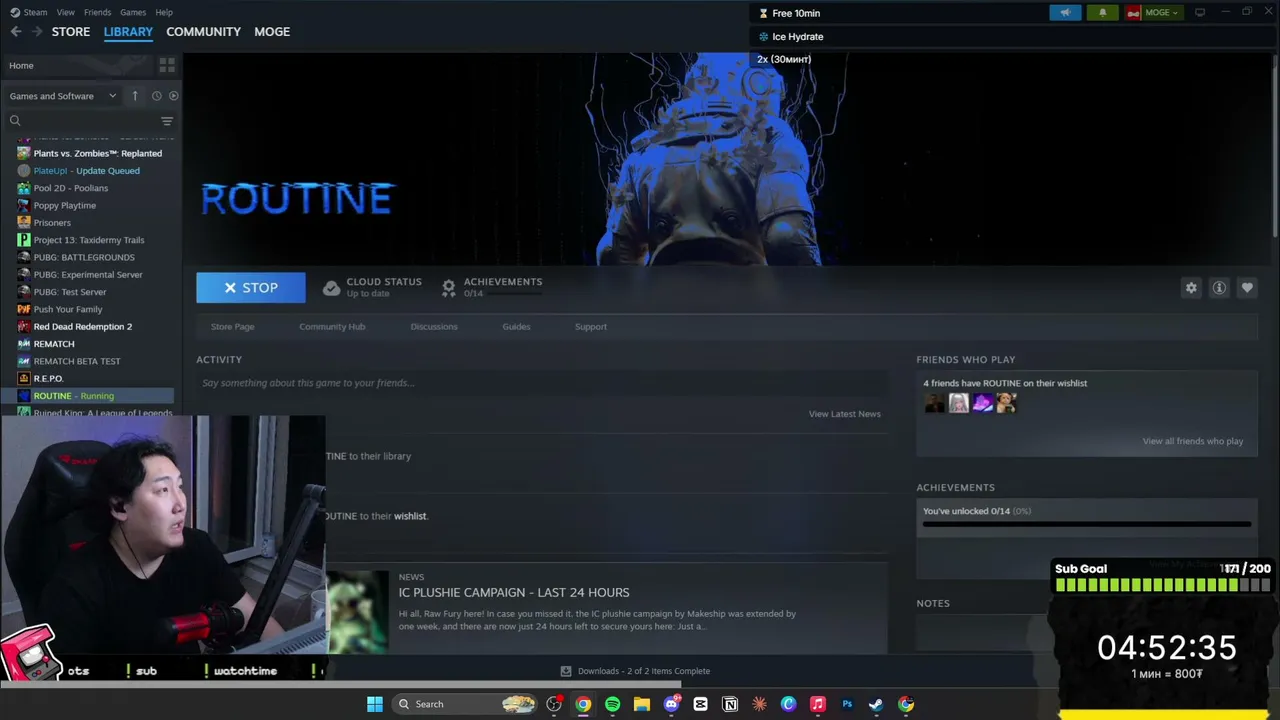Switch to the COMMUNITY tab

tap(203, 32)
